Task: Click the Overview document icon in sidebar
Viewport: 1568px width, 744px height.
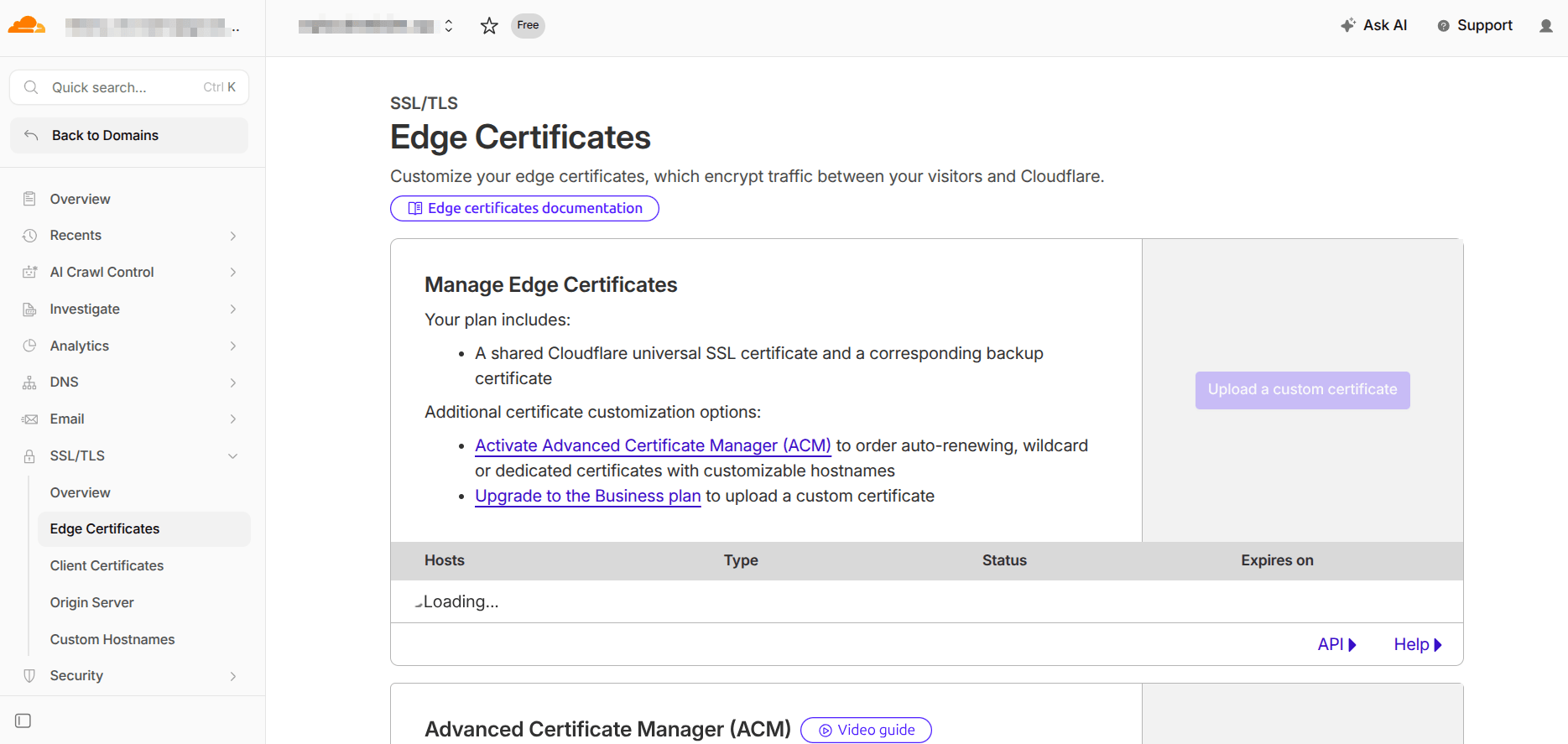Action: (x=29, y=199)
